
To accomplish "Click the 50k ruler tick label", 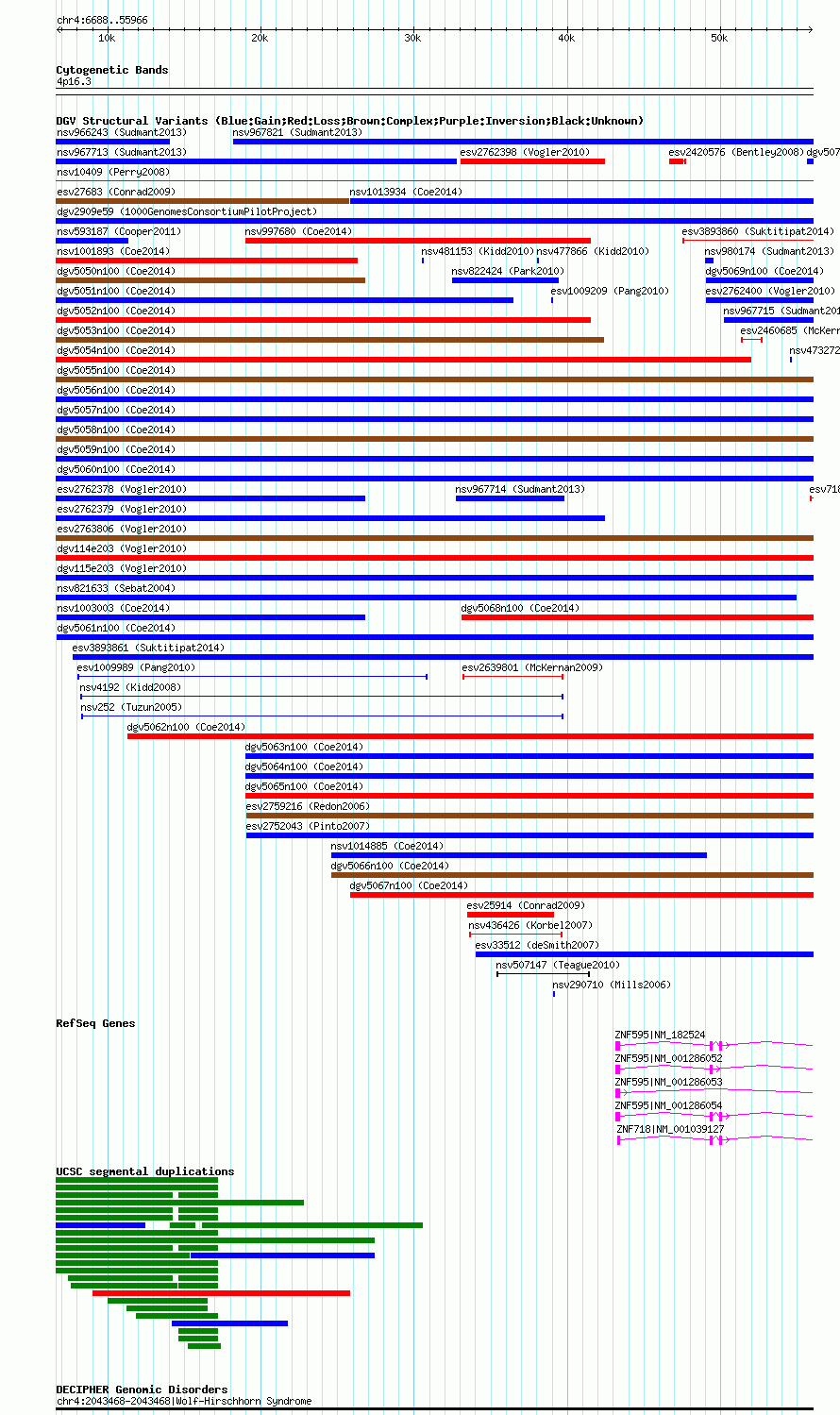I will [719, 39].
